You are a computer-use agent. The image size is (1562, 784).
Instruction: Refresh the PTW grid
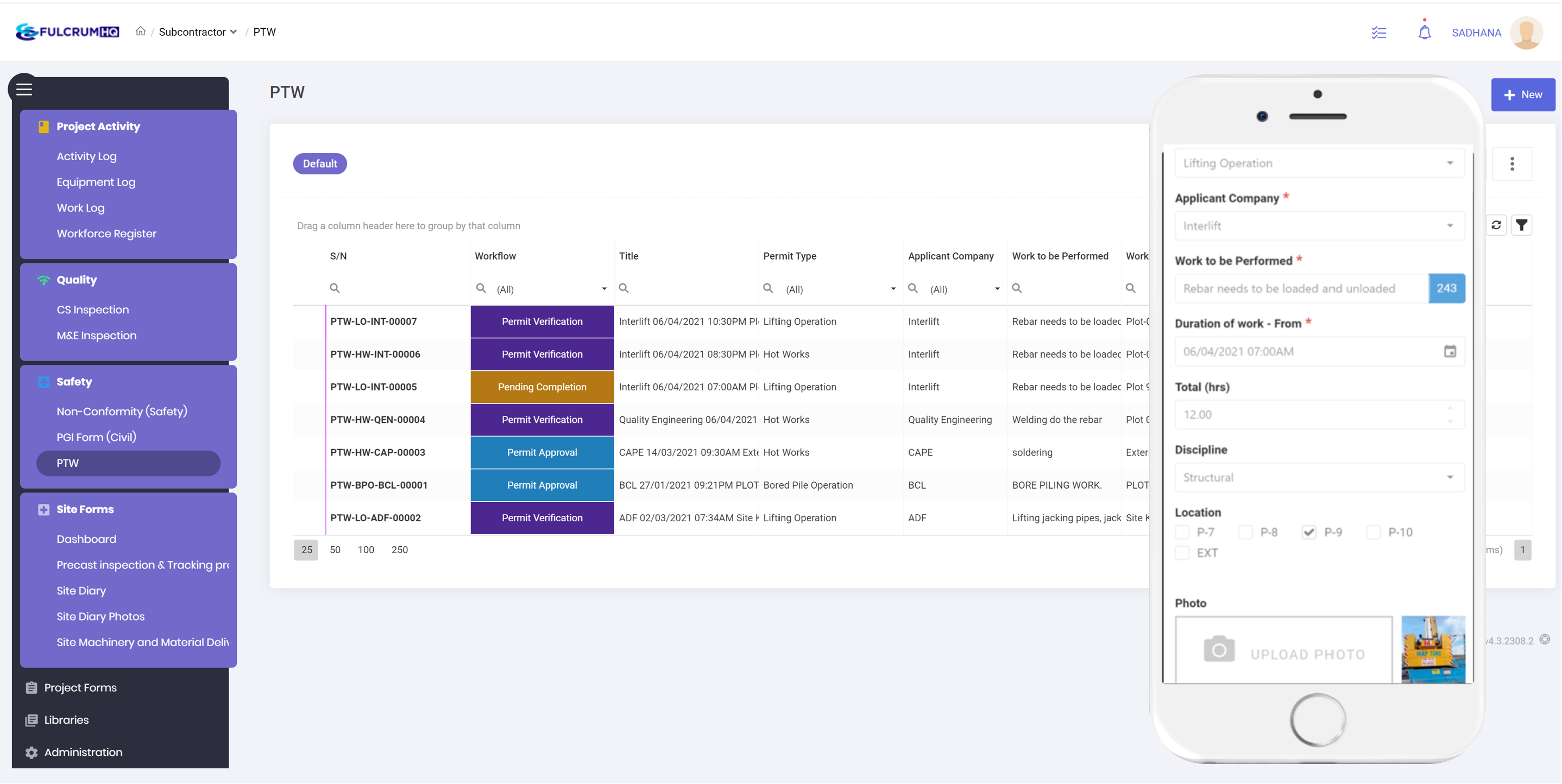[x=1496, y=225]
